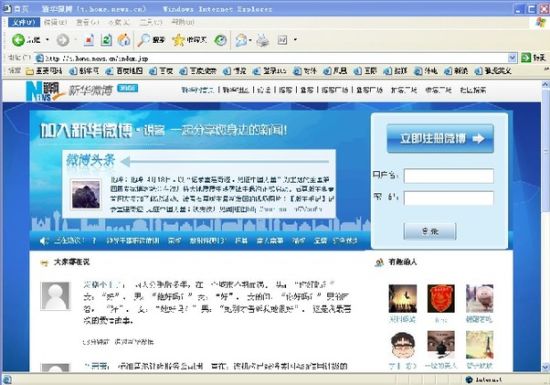Click the status bar page icon
Screen dimensions: 550x385
(7, 379)
